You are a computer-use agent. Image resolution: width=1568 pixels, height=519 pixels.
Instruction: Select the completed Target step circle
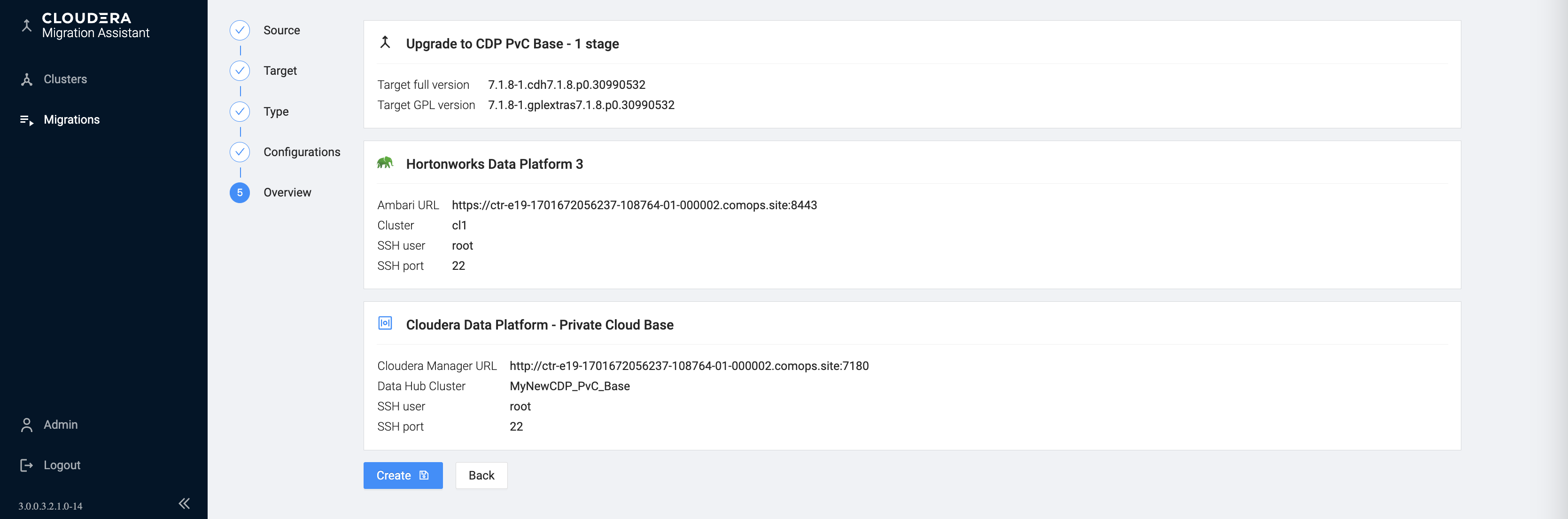click(240, 71)
